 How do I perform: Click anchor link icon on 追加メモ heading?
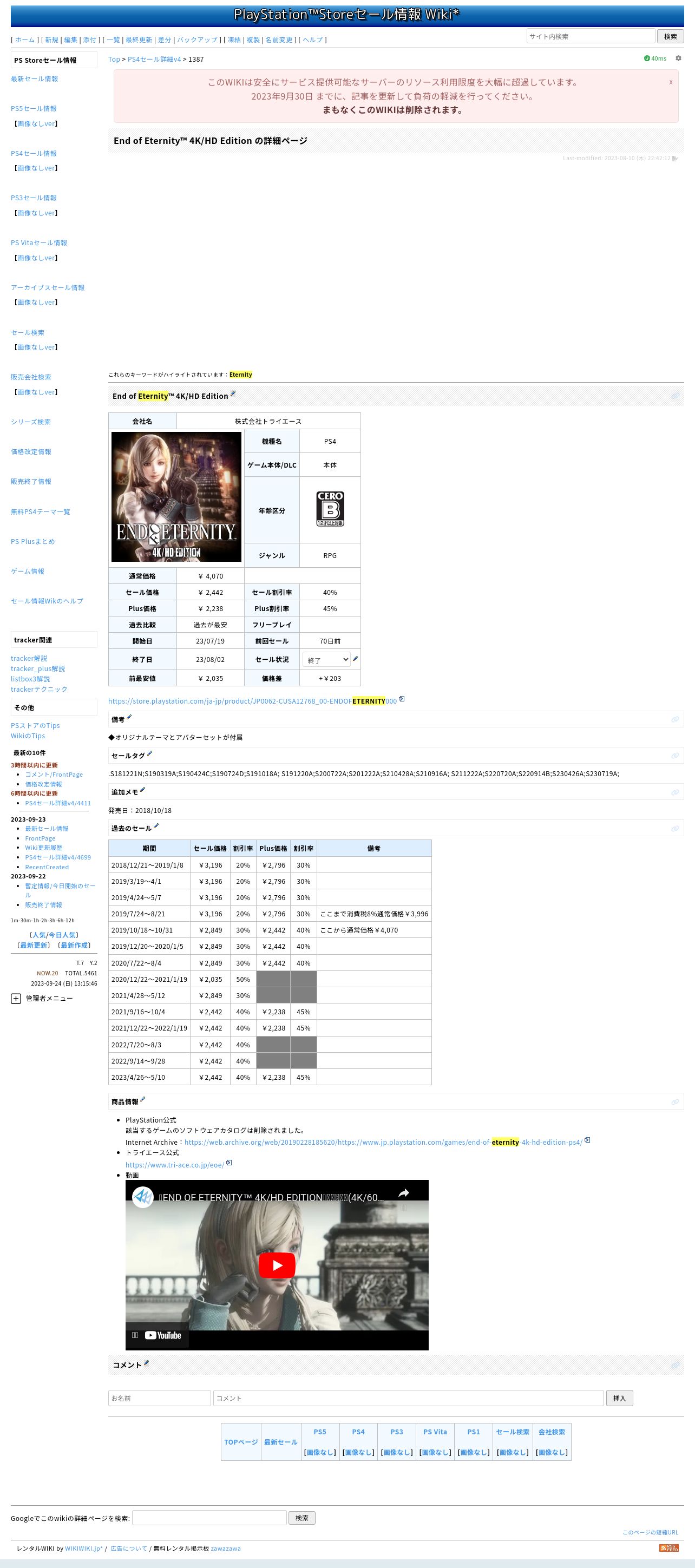675,792
